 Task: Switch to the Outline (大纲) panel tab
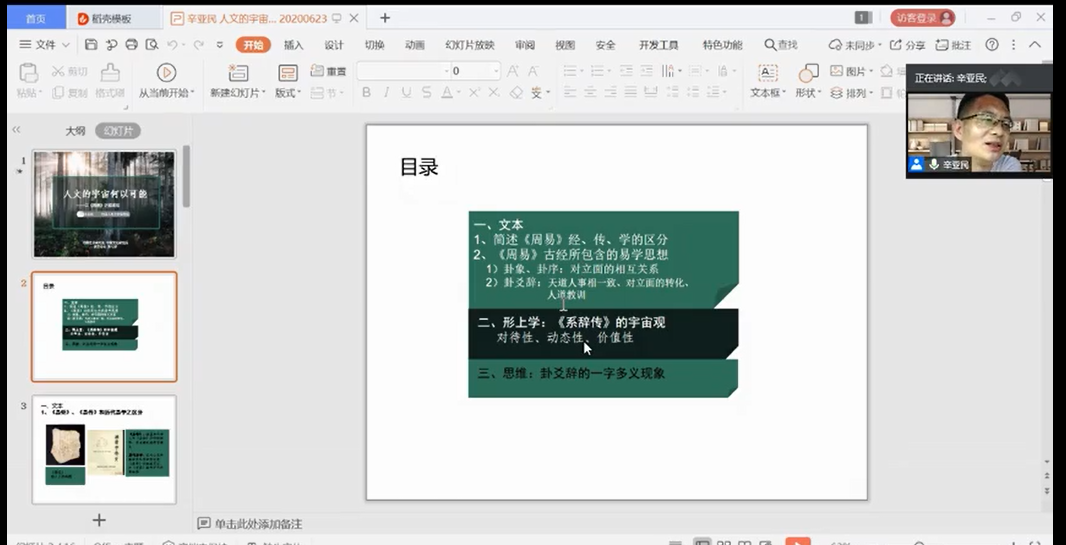75,131
